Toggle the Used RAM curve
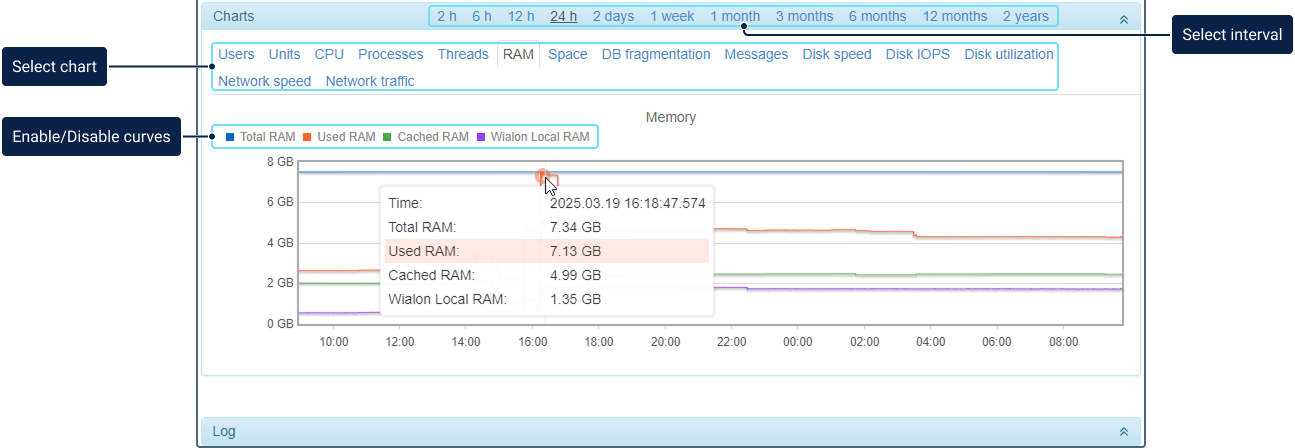This screenshot has width=1295, height=448. [345, 137]
